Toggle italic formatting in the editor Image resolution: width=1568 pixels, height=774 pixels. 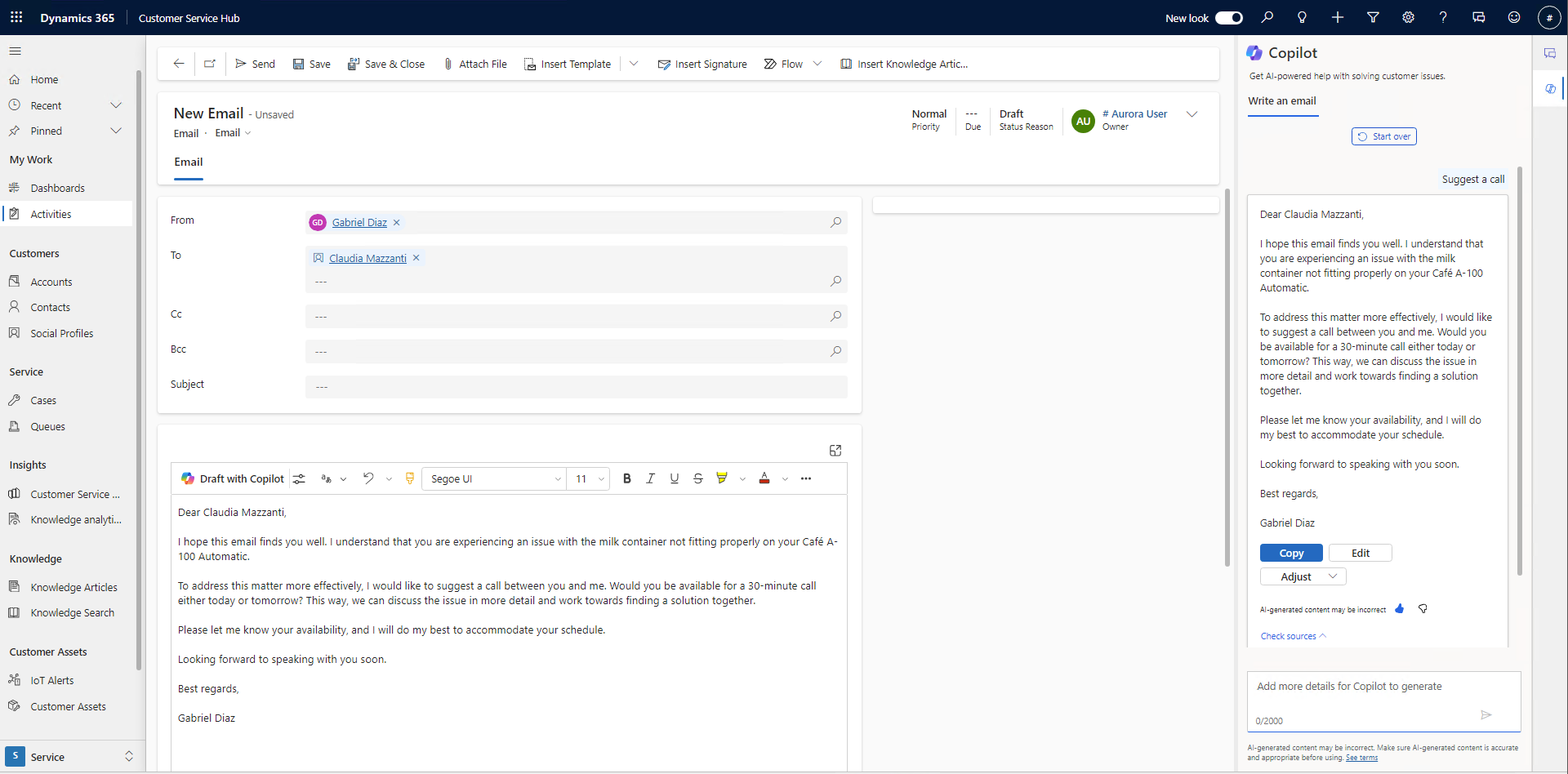point(651,478)
